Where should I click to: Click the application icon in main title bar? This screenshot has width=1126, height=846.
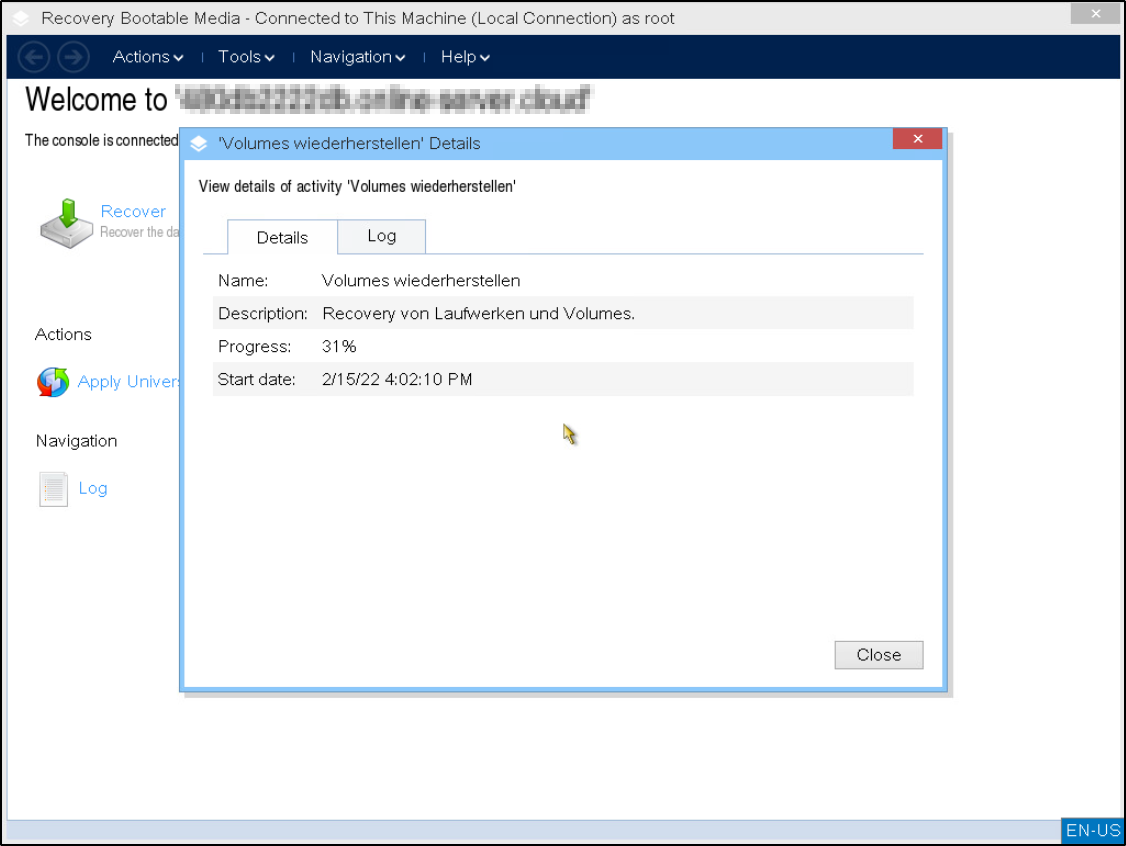click(x=22, y=18)
